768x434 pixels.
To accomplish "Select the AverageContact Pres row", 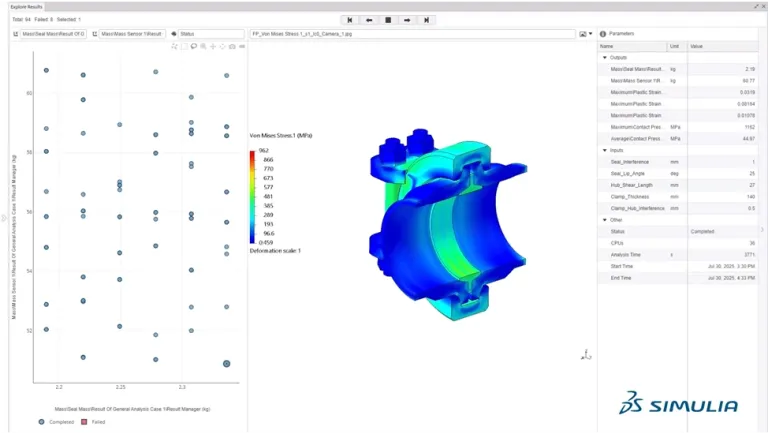I will tap(678, 139).
